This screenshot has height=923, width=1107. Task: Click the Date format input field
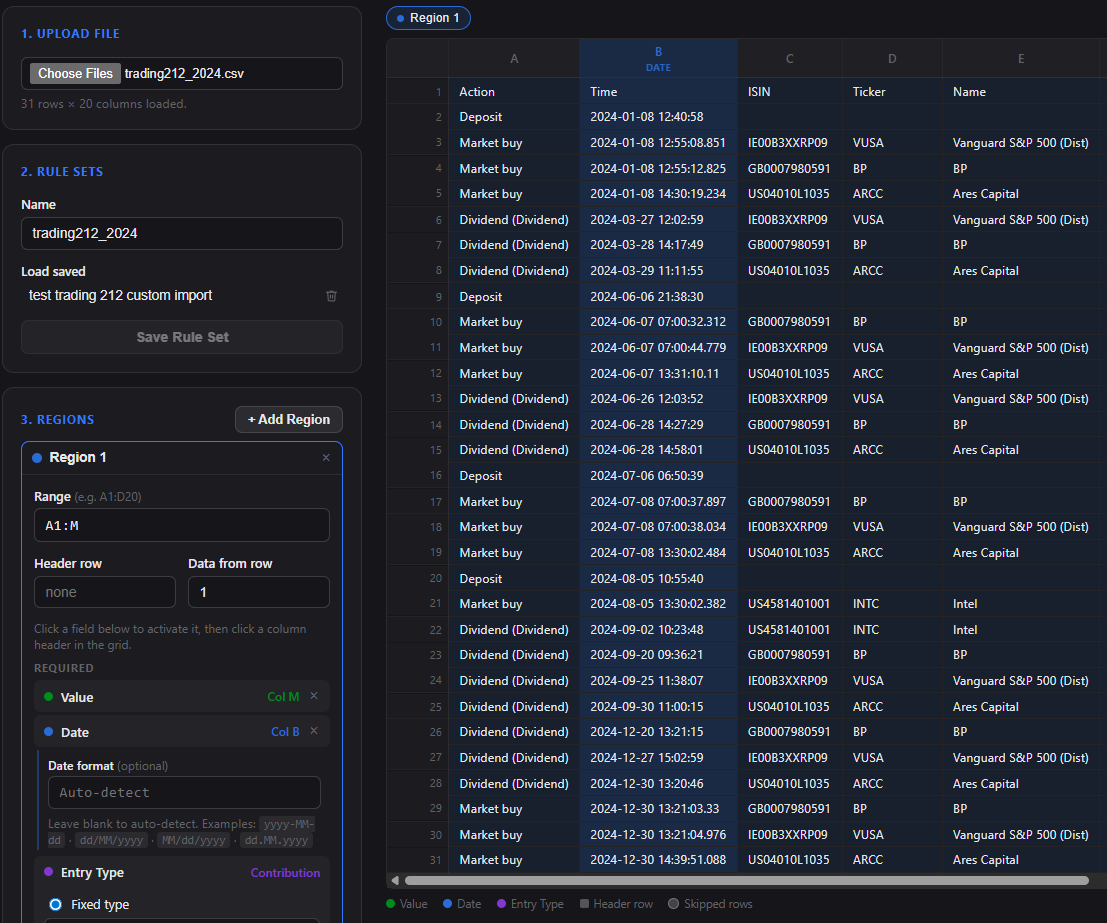pyautogui.click(x=184, y=793)
